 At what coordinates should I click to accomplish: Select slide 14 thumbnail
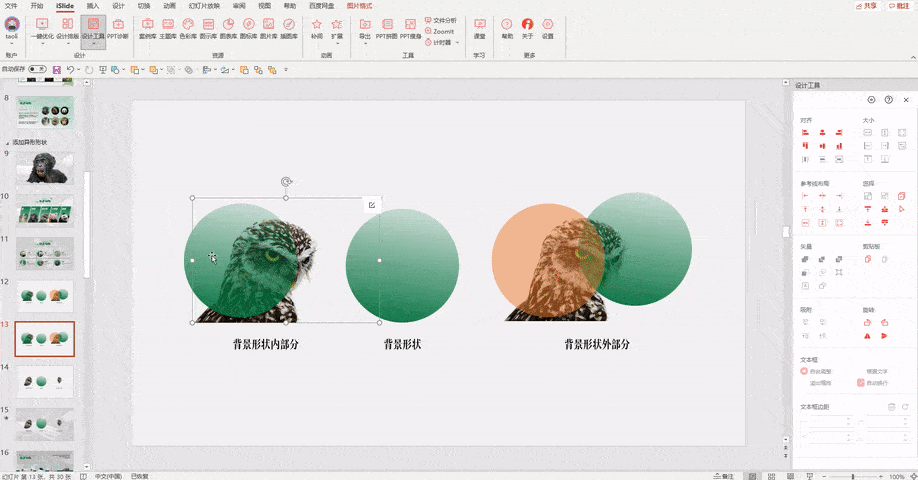[x=44, y=382]
